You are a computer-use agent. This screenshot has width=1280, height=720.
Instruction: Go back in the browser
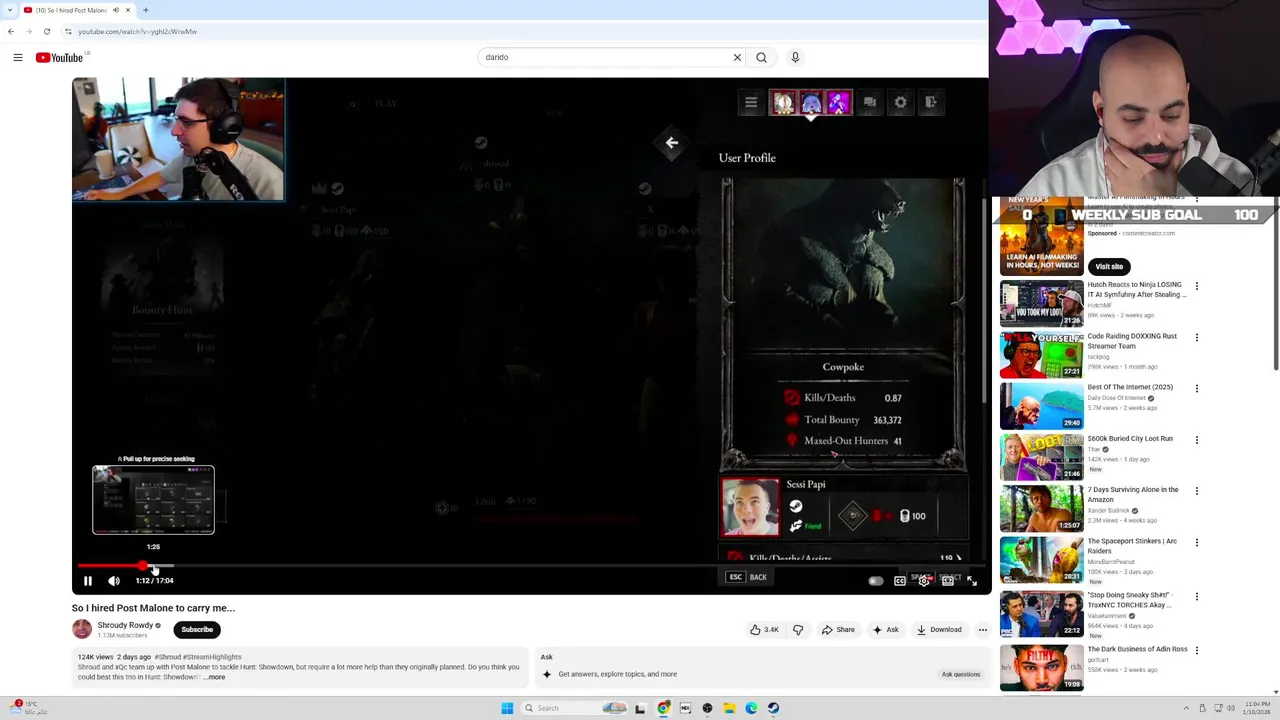tap(11, 31)
